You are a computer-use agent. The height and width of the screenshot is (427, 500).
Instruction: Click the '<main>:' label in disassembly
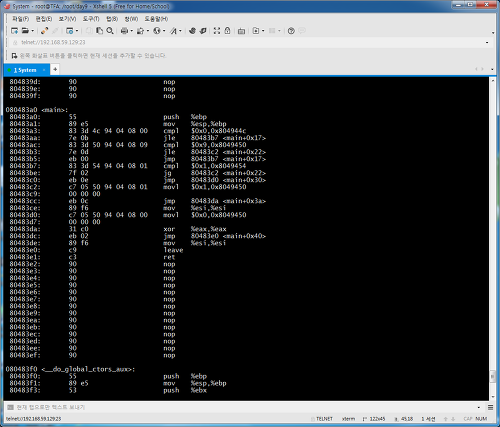(55, 110)
